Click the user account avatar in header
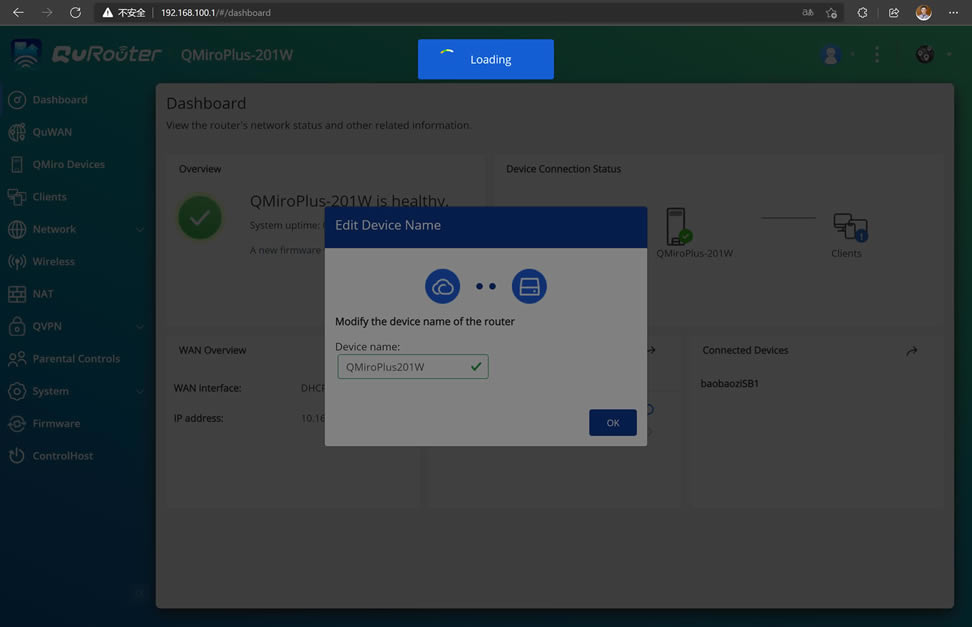Viewport: 972px width, 627px height. click(831, 55)
